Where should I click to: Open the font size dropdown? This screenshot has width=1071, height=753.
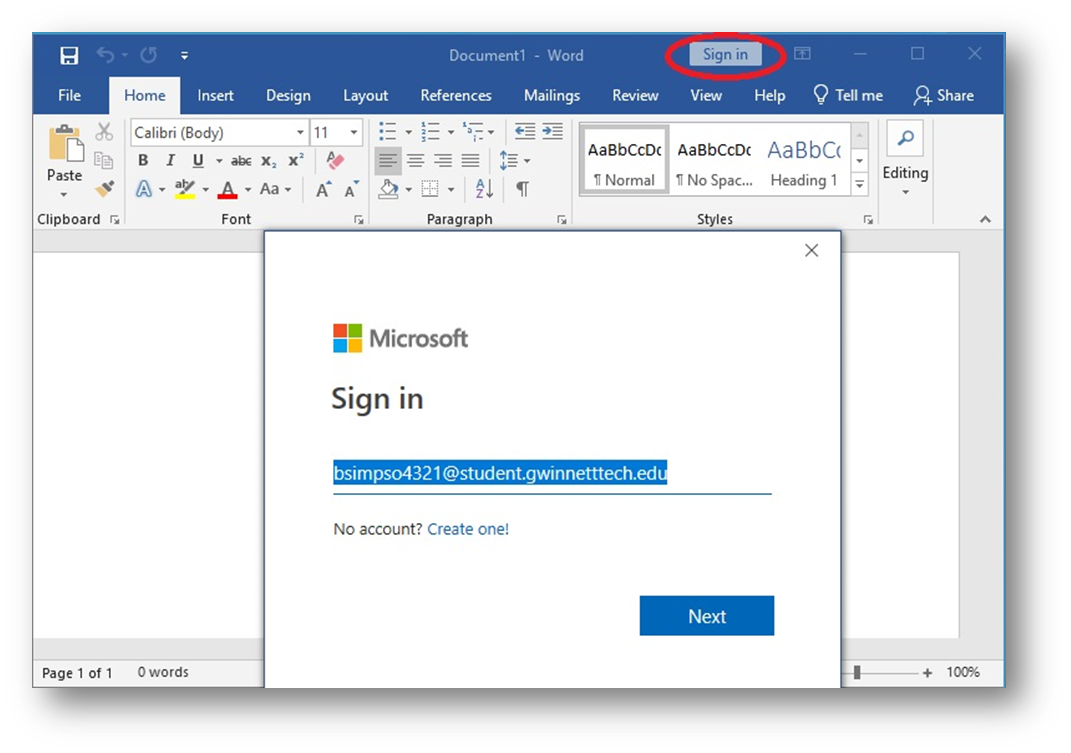point(354,133)
